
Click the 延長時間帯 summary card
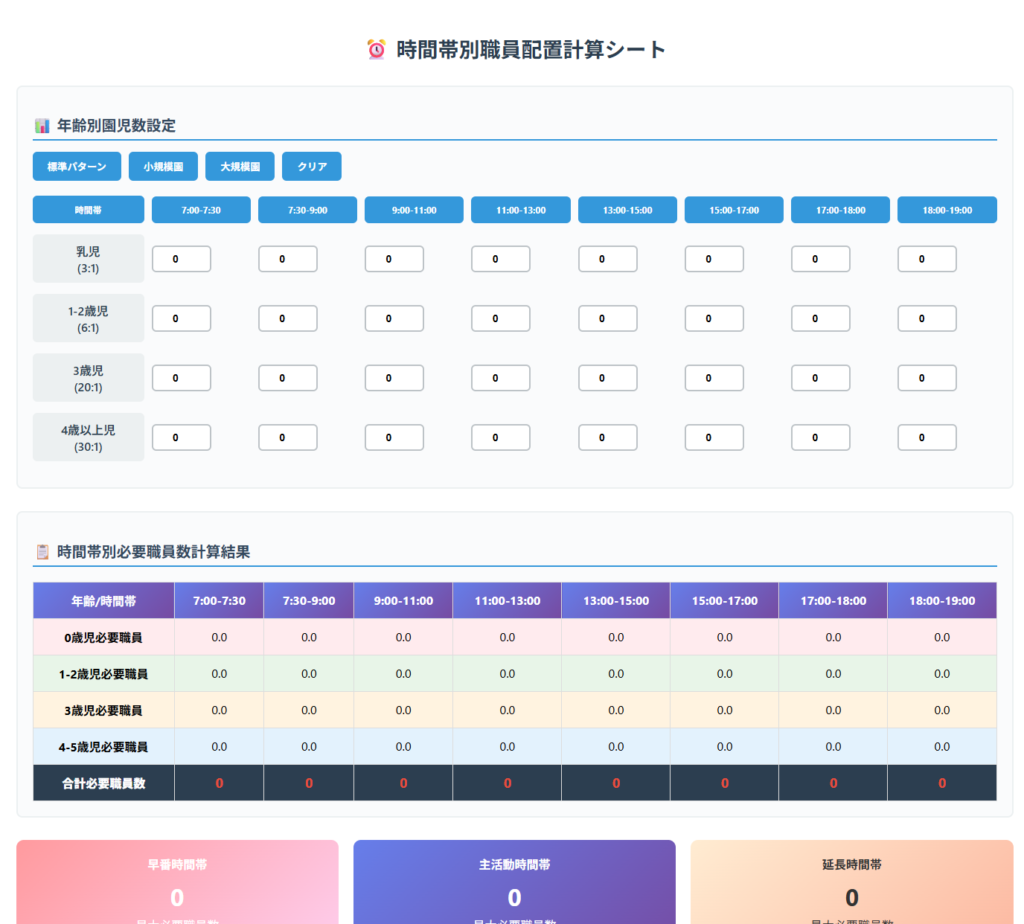851,882
